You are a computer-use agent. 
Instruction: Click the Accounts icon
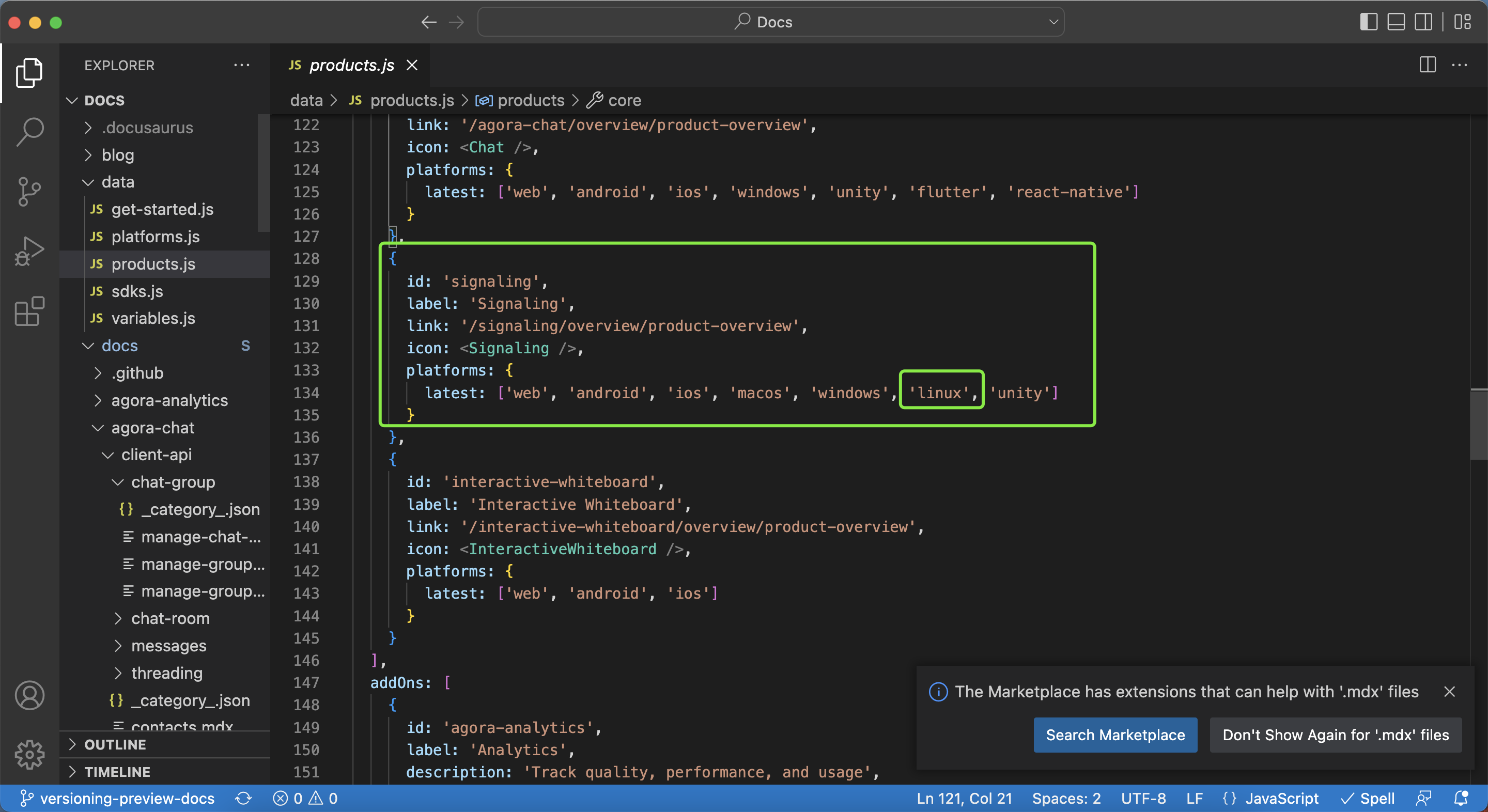coord(29,696)
